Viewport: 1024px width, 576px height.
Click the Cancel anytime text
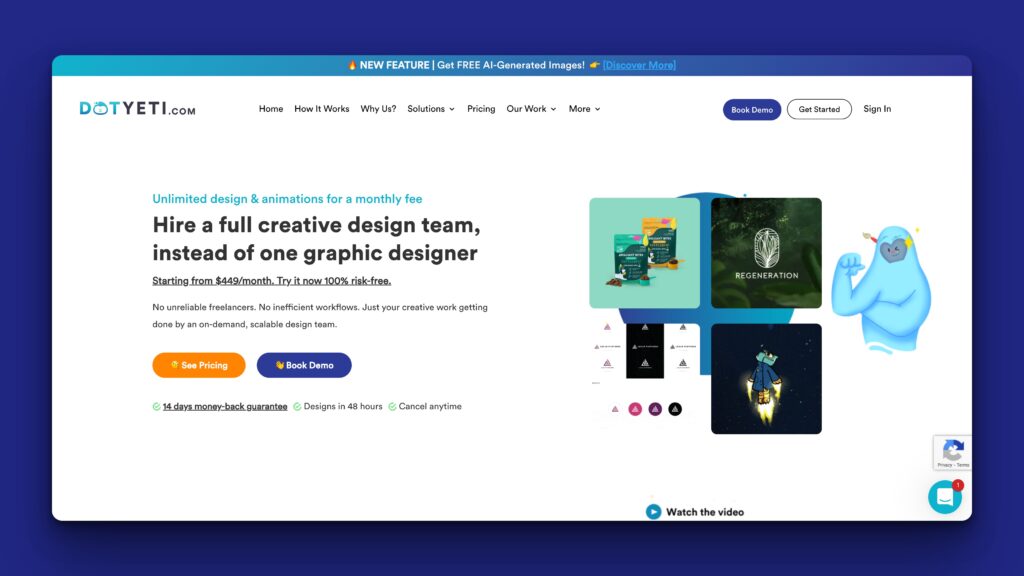point(430,406)
